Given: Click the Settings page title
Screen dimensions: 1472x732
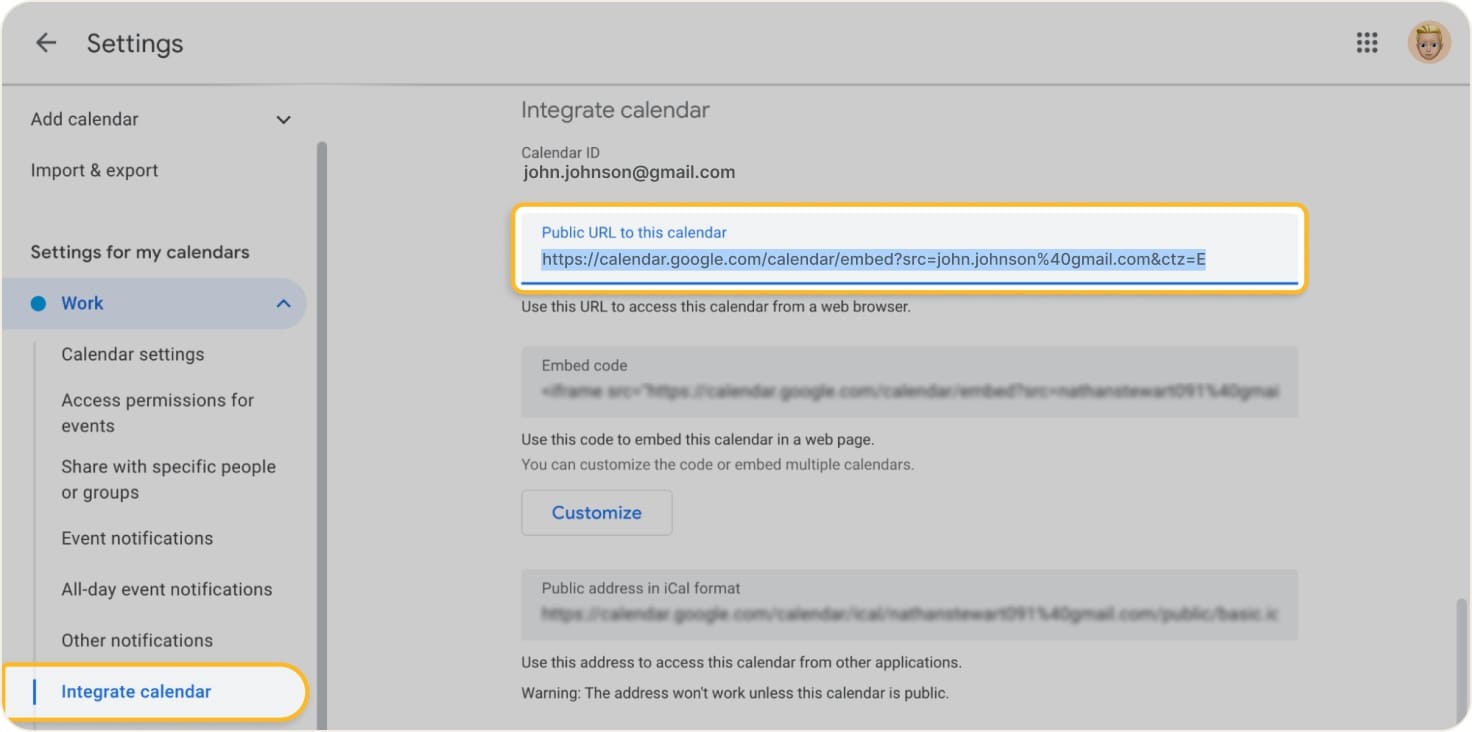Looking at the screenshot, I should tap(135, 43).
